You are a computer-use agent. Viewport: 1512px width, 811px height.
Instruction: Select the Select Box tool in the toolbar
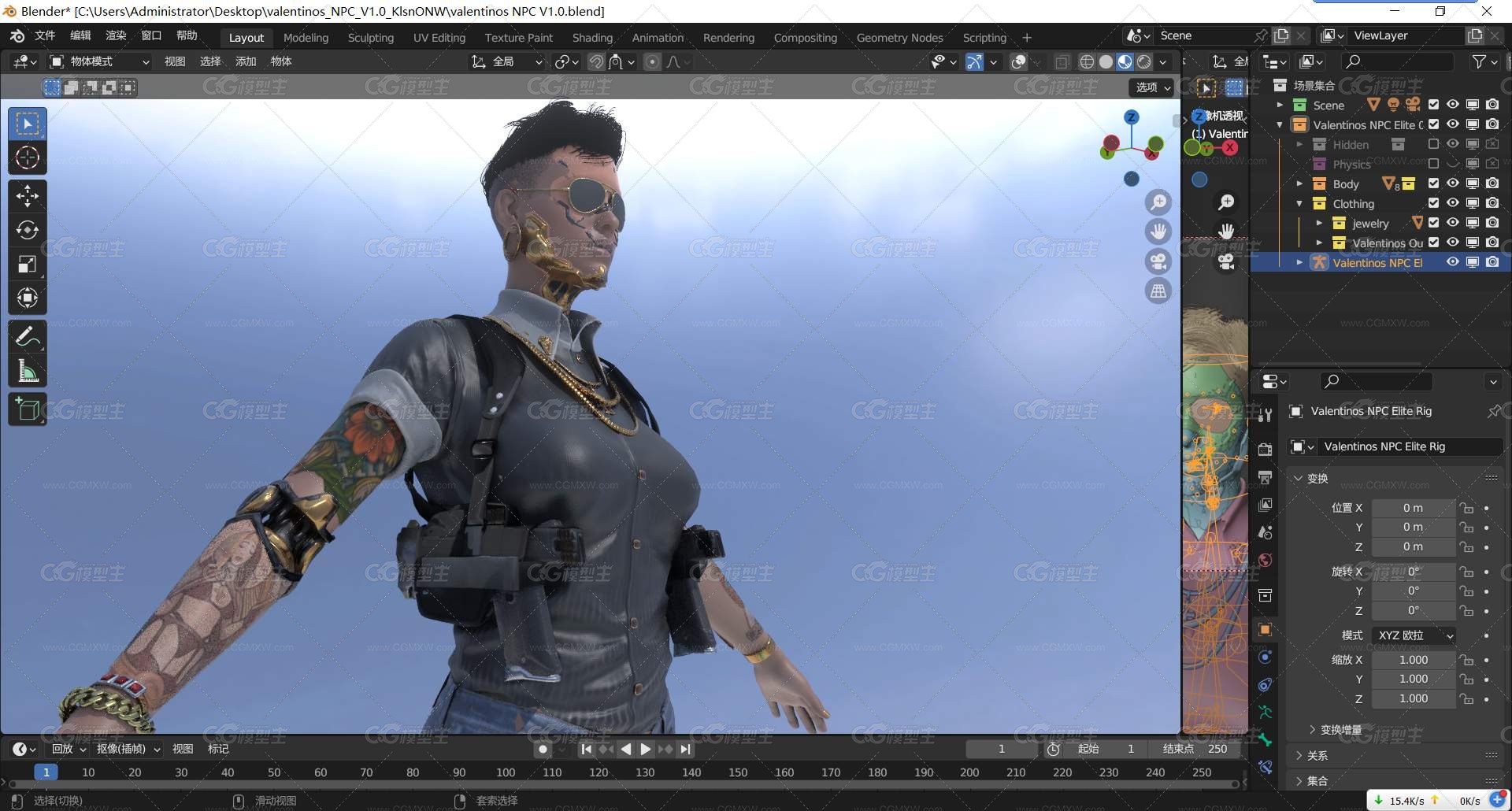click(x=28, y=124)
